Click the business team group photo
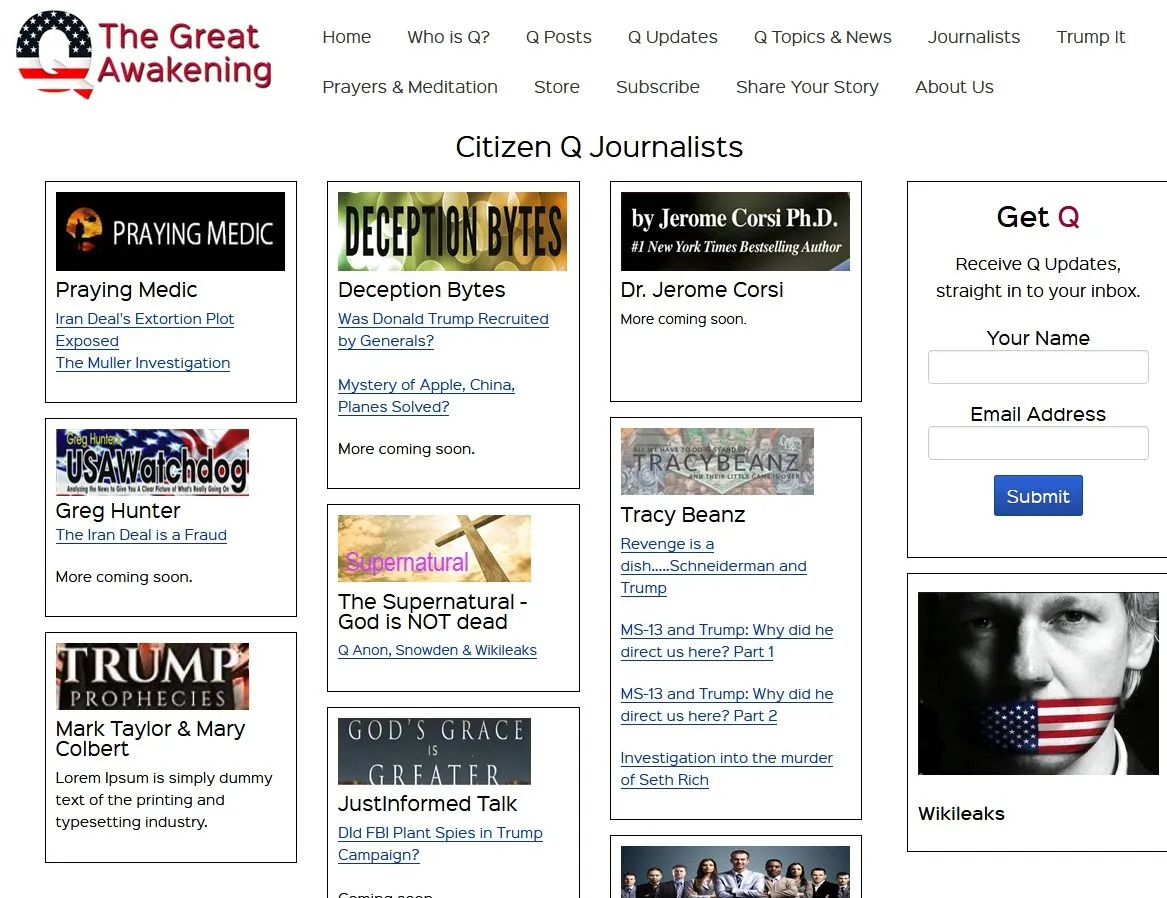 (735, 872)
